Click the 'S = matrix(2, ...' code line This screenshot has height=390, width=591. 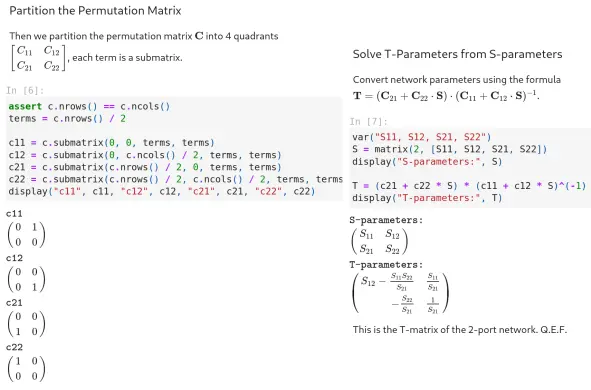point(449,149)
